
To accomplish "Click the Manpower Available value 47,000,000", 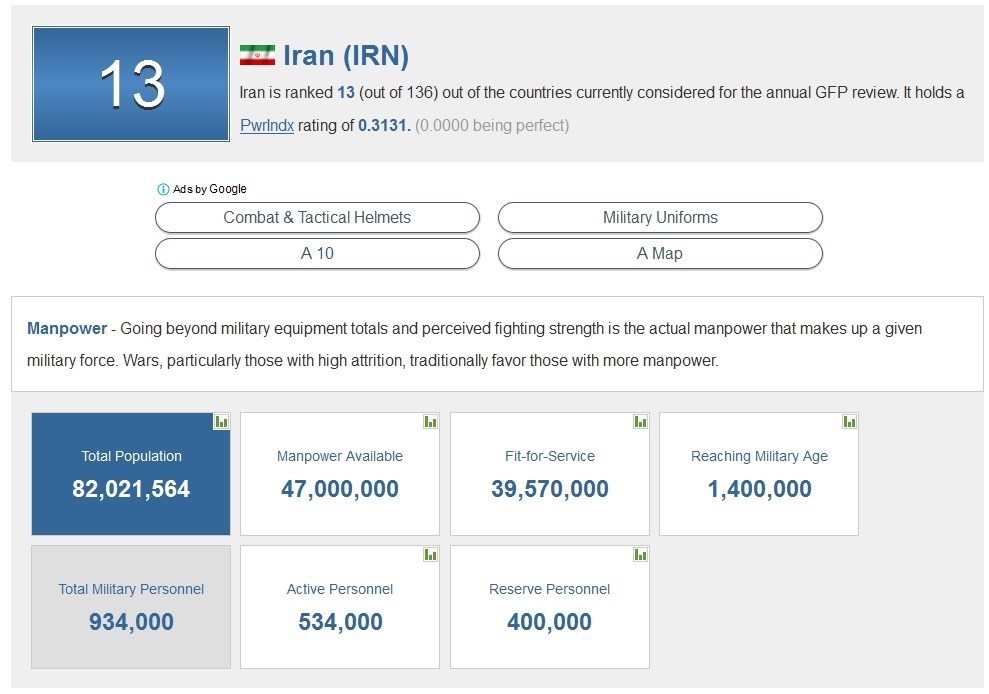I will pyautogui.click(x=340, y=489).
